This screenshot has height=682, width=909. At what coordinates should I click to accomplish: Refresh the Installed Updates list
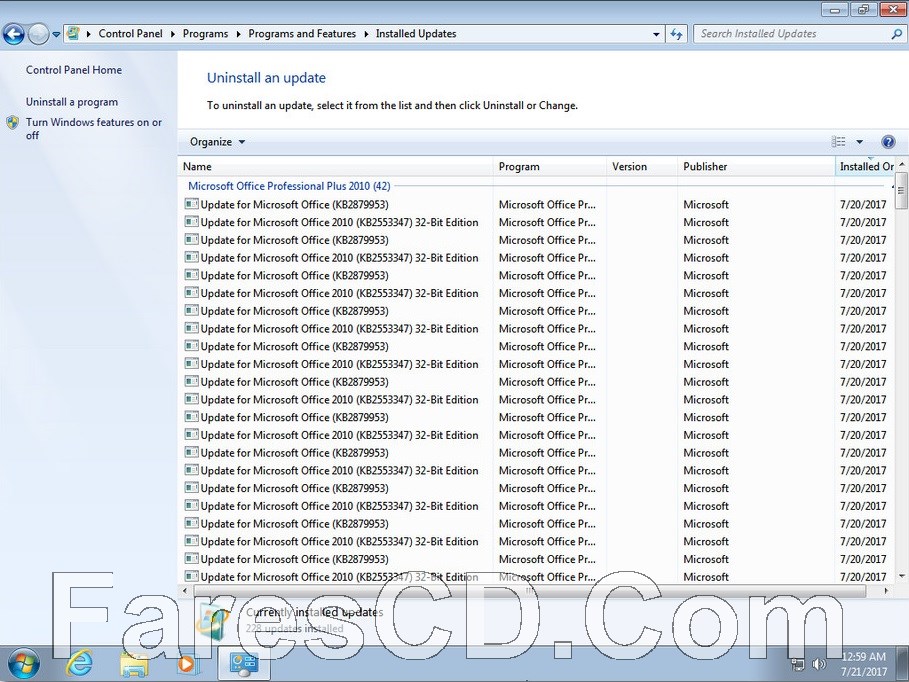click(x=676, y=34)
